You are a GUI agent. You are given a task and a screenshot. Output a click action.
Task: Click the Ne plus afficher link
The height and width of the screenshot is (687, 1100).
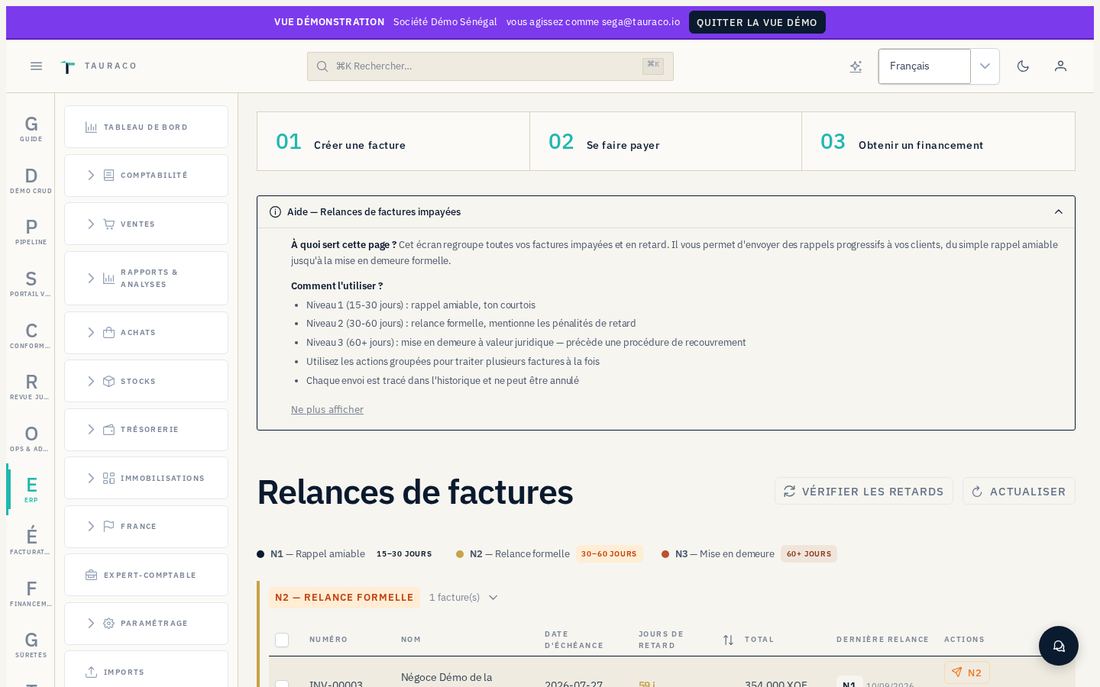327,410
